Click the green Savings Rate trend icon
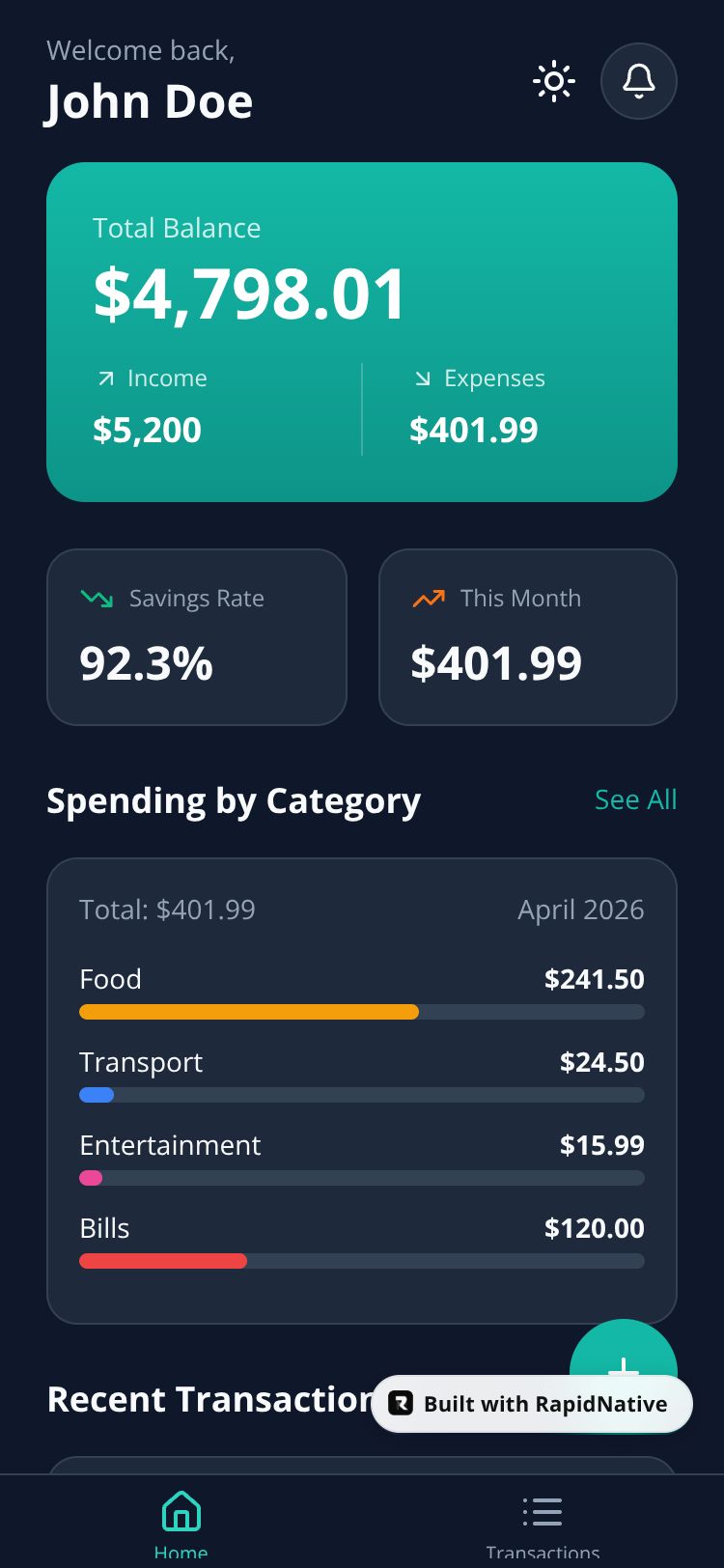The width and height of the screenshot is (724, 1568). (97, 599)
